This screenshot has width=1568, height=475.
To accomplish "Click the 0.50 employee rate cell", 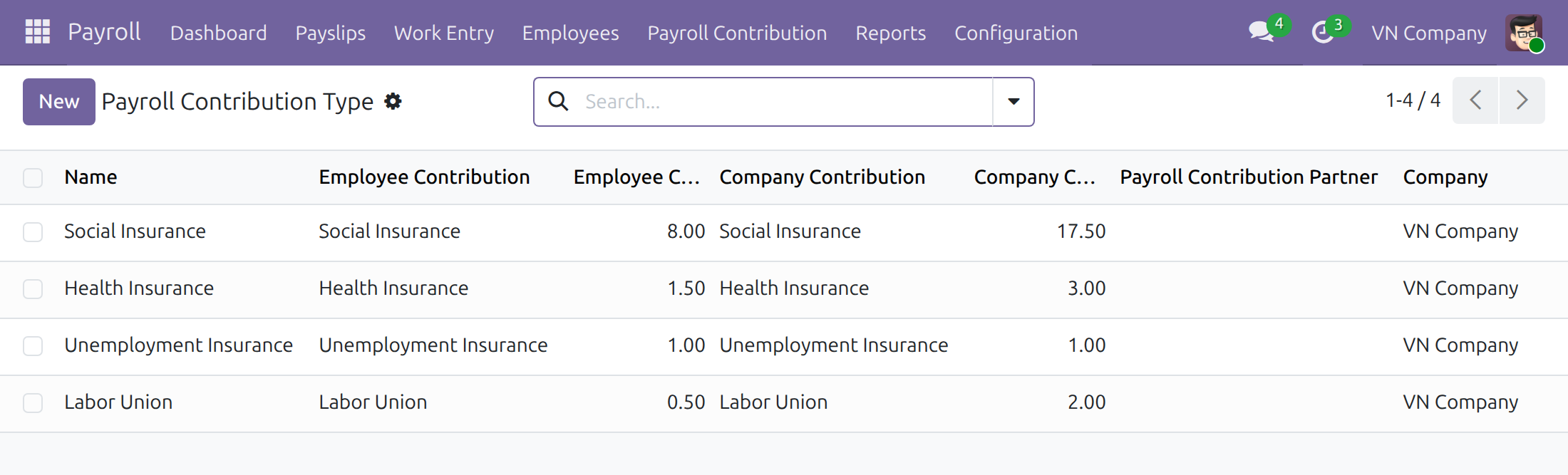I will [686, 402].
